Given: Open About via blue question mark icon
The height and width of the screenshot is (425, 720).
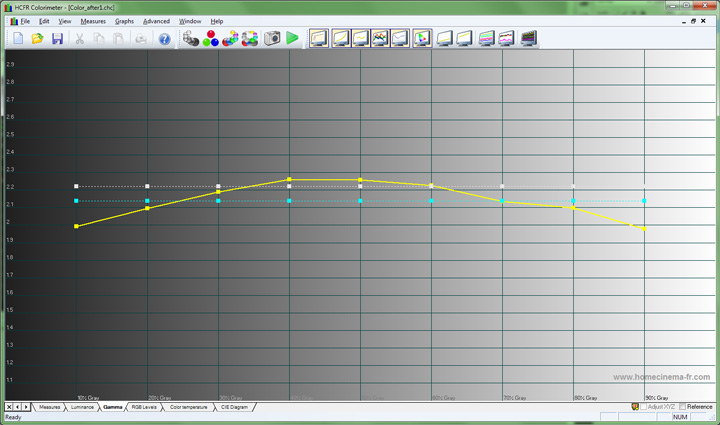Looking at the screenshot, I should 164,39.
